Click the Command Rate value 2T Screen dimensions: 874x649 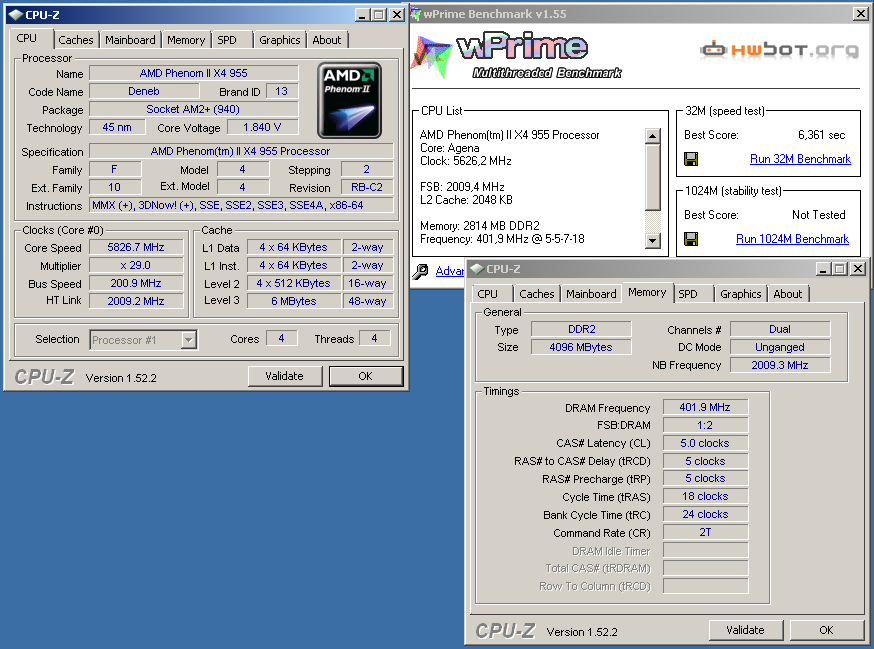[705, 532]
